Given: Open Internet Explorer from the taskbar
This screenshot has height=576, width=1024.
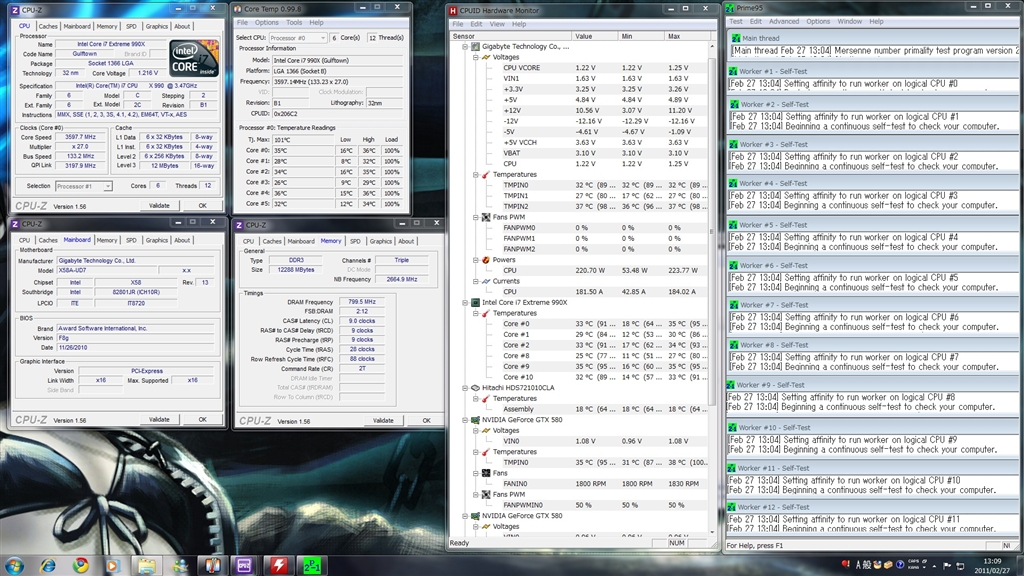Looking at the screenshot, I should click(47, 565).
